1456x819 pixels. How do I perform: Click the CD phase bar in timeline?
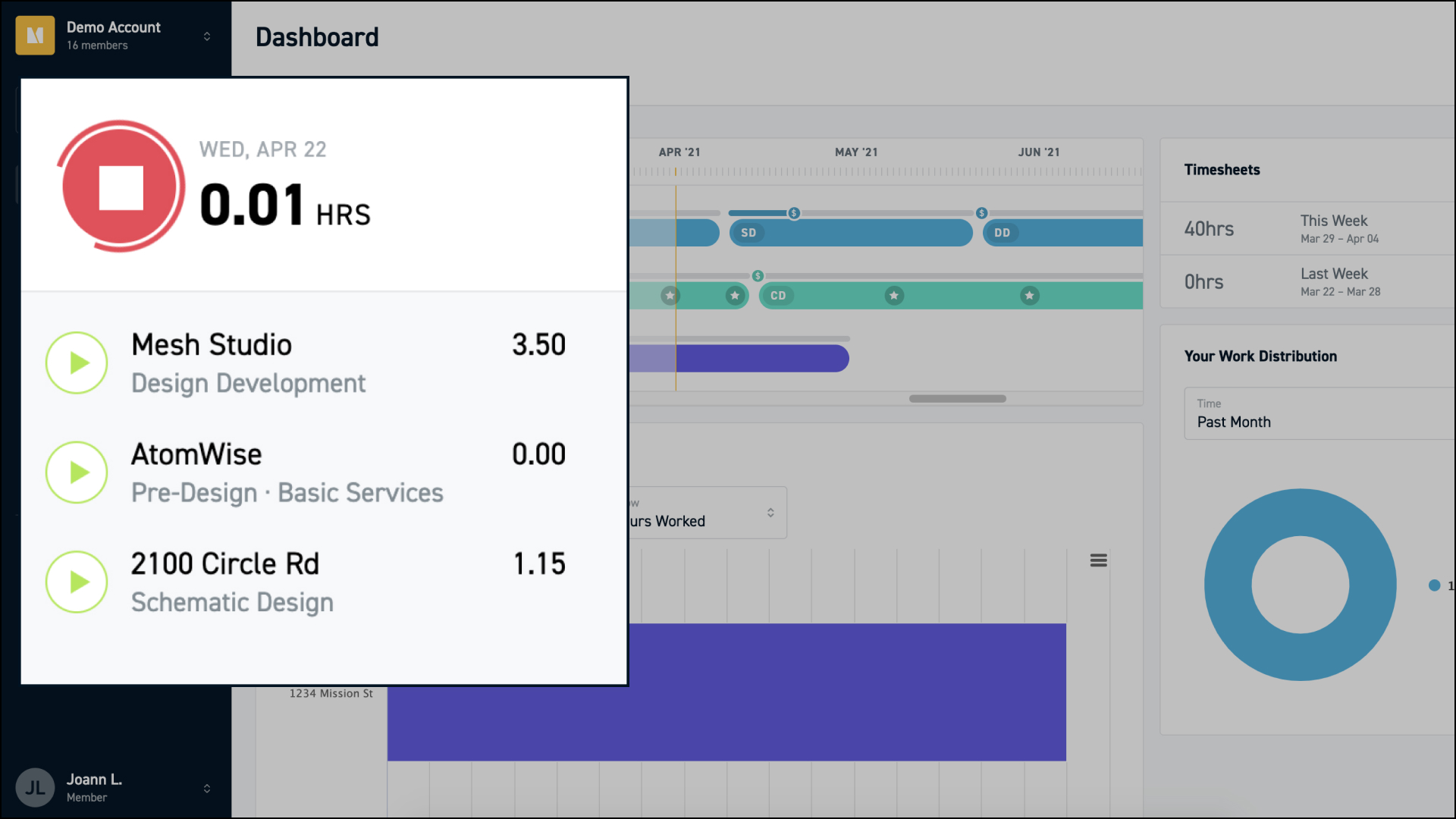click(951, 296)
